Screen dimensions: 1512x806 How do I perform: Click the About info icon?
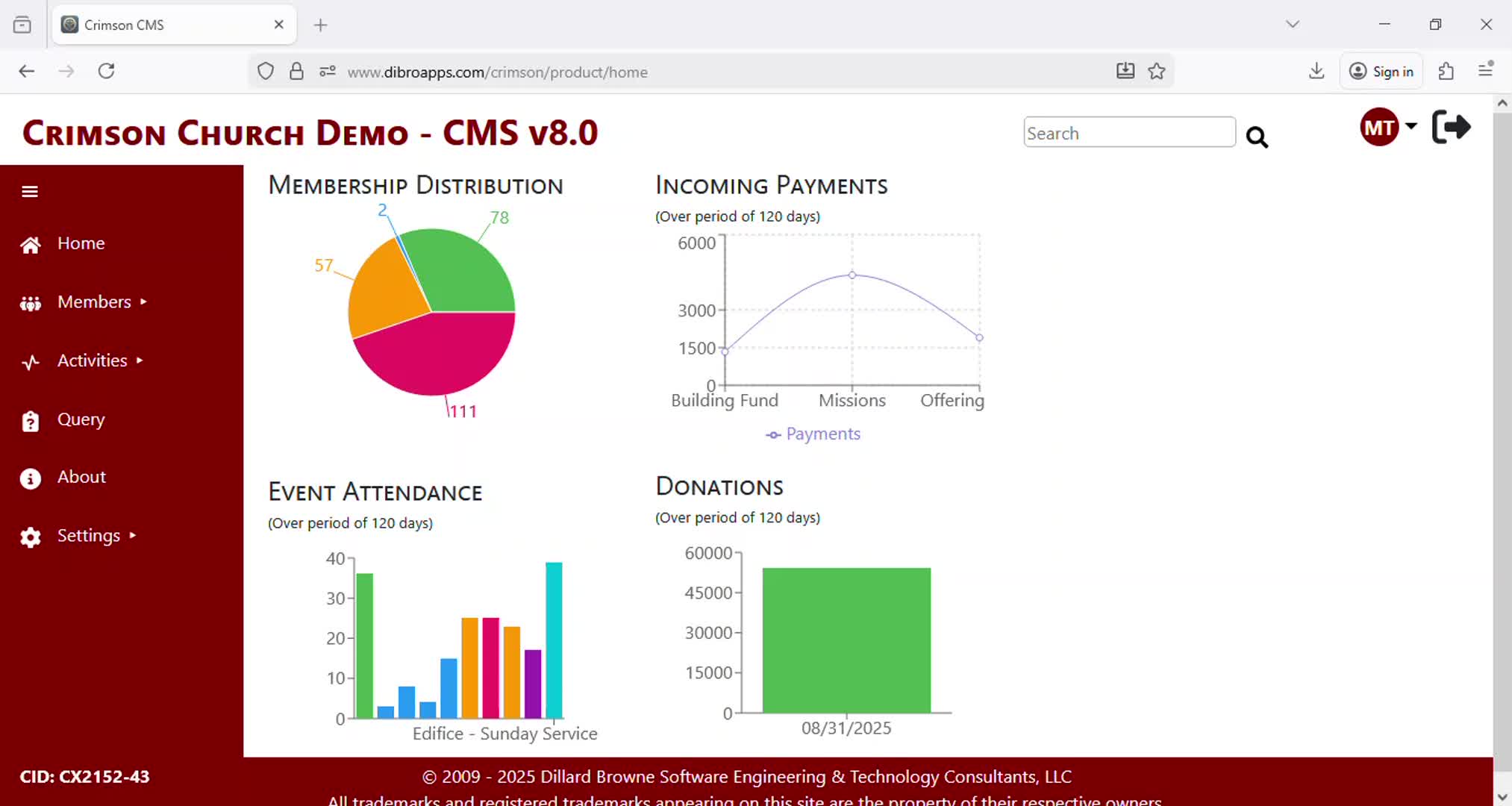(x=31, y=478)
